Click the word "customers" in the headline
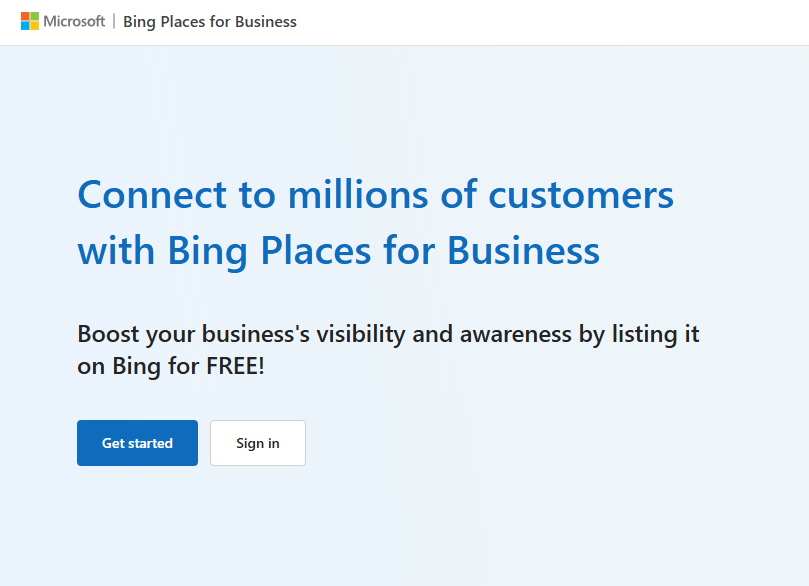Image resolution: width=809 pixels, height=586 pixels. pyautogui.click(x=581, y=194)
